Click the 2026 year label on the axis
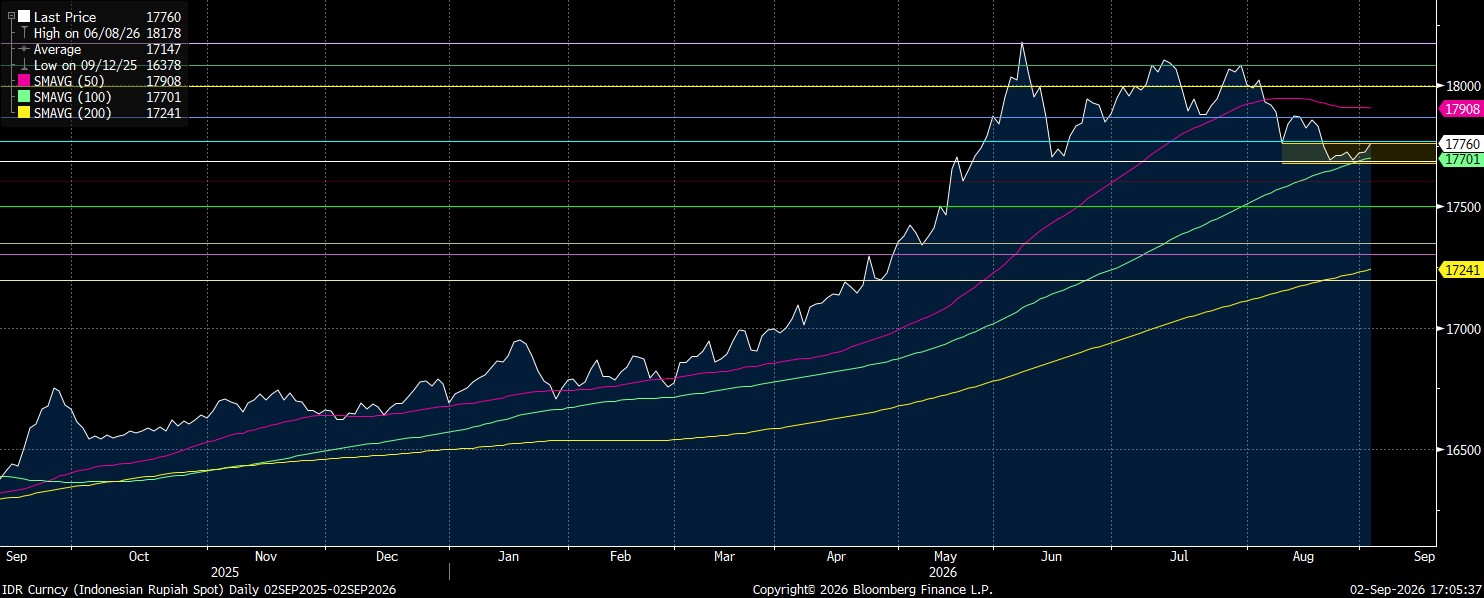 click(x=944, y=573)
